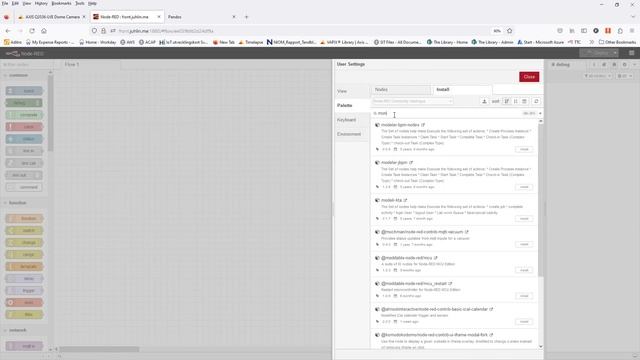The width and height of the screenshot is (640, 360).
Task: Select the template node in palette
Action: [24, 267]
